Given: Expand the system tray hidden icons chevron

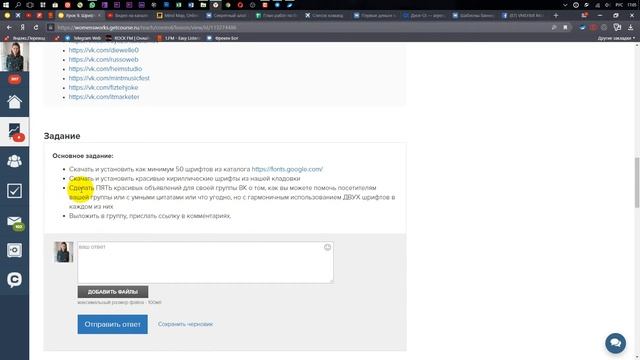Looking at the screenshot, I should pyautogui.click(x=565, y=5).
